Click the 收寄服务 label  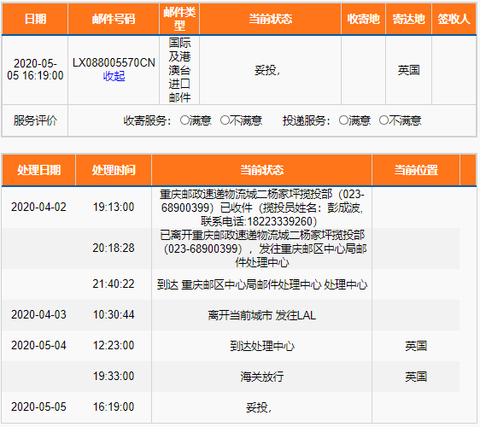[147, 120]
